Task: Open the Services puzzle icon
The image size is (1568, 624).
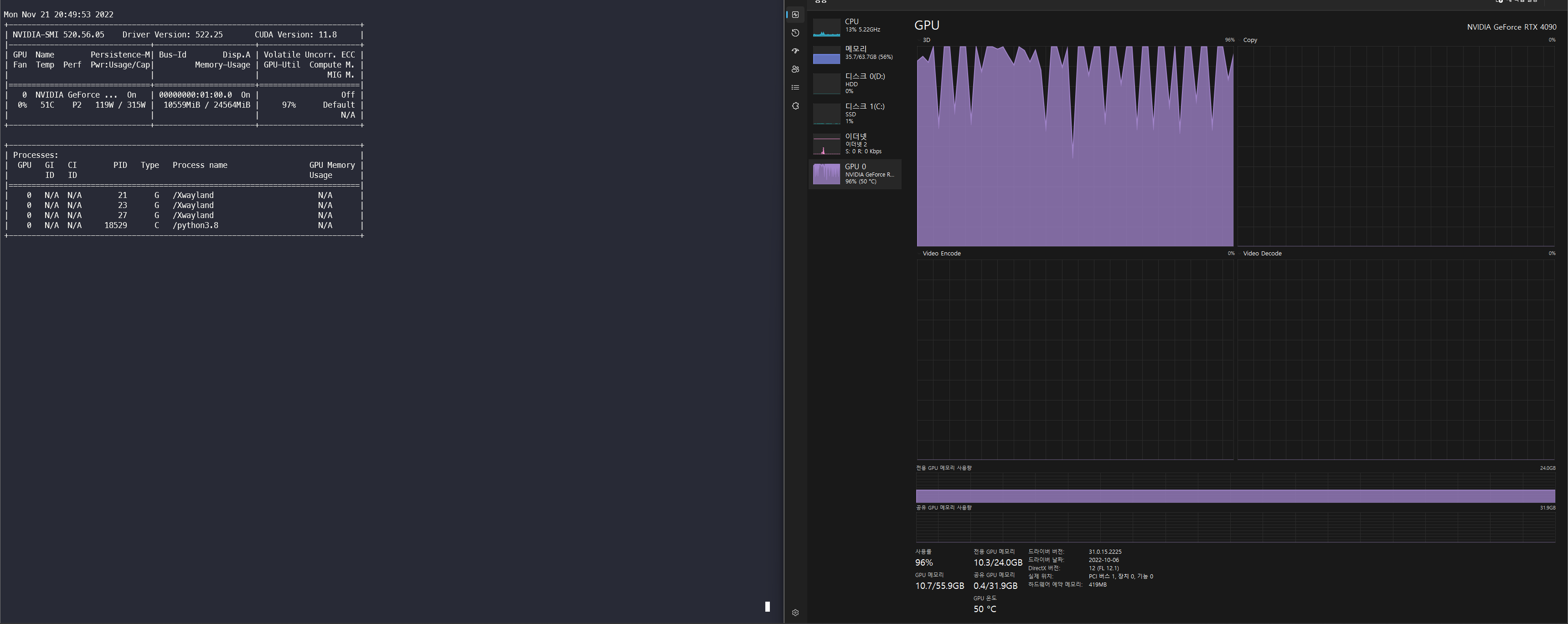Action: (795, 106)
